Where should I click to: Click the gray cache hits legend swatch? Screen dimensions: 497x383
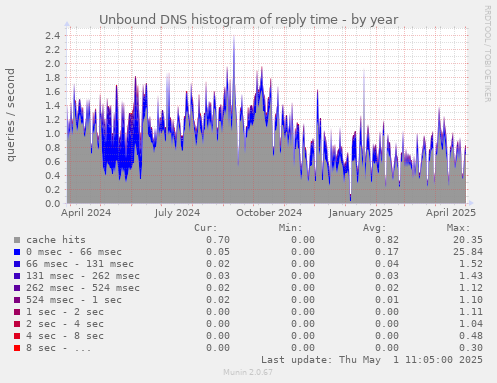point(17,240)
